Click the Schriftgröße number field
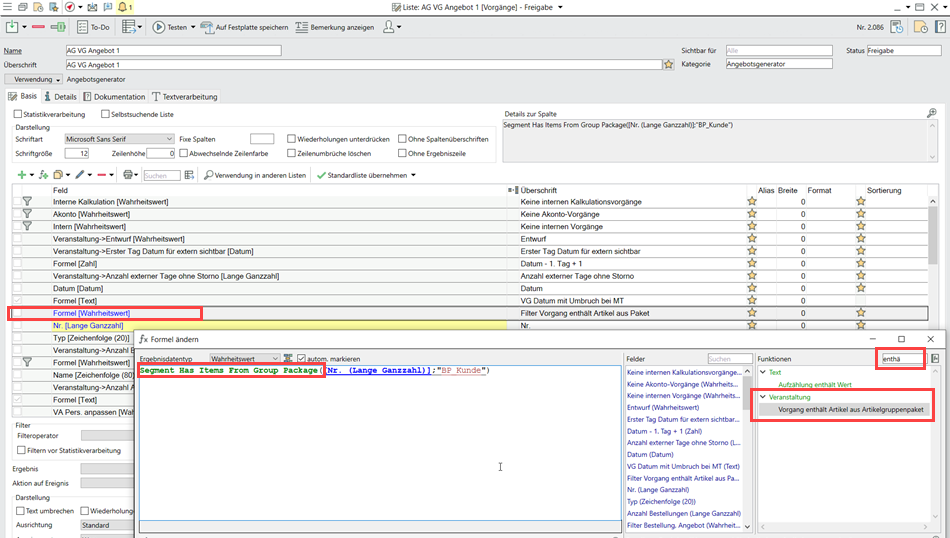Viewport: 950px width, 538px height. (x=77, y=153)
